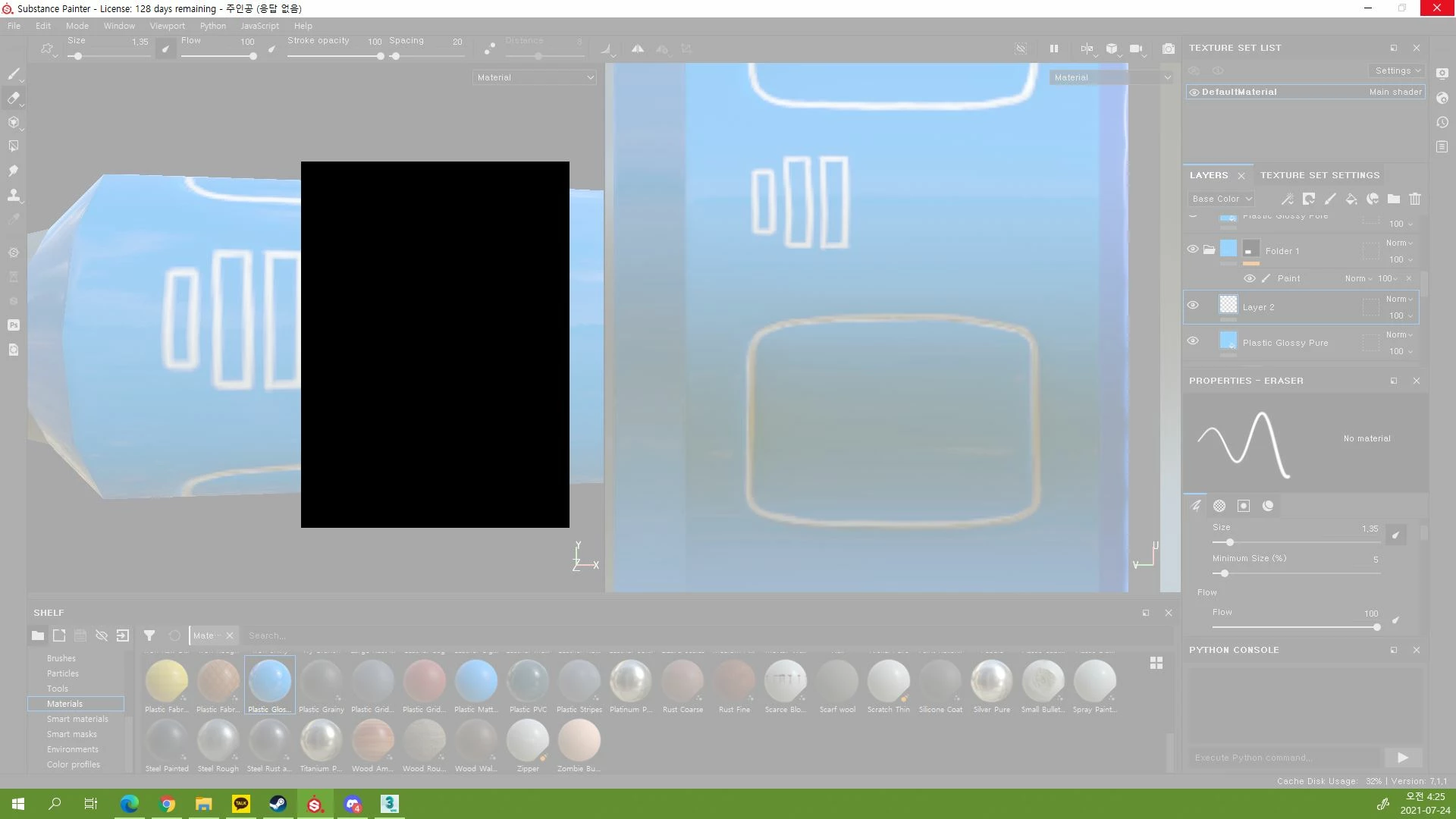This screenshot has height=819, width=1456.
Task: Select the Clone tool
Action: tap(14, 196)
